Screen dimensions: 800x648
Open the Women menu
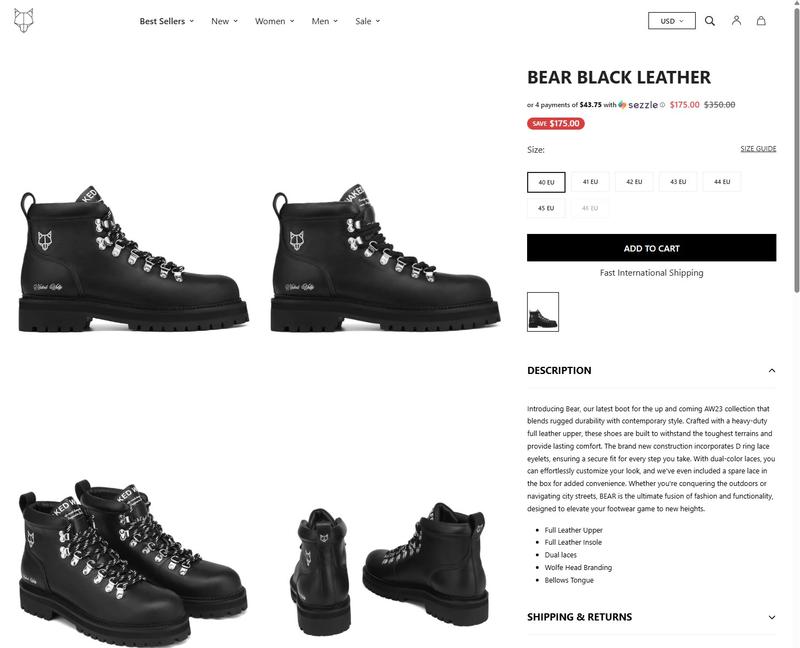(274, 21)
